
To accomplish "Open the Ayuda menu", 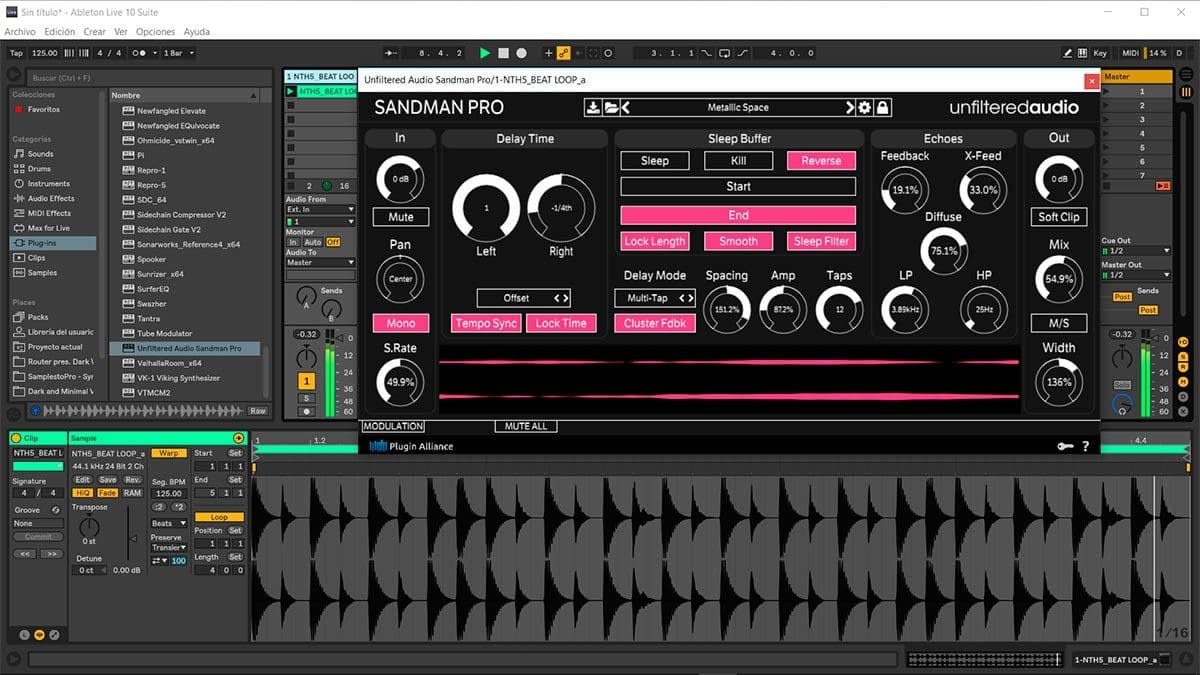I will [197, 32].
